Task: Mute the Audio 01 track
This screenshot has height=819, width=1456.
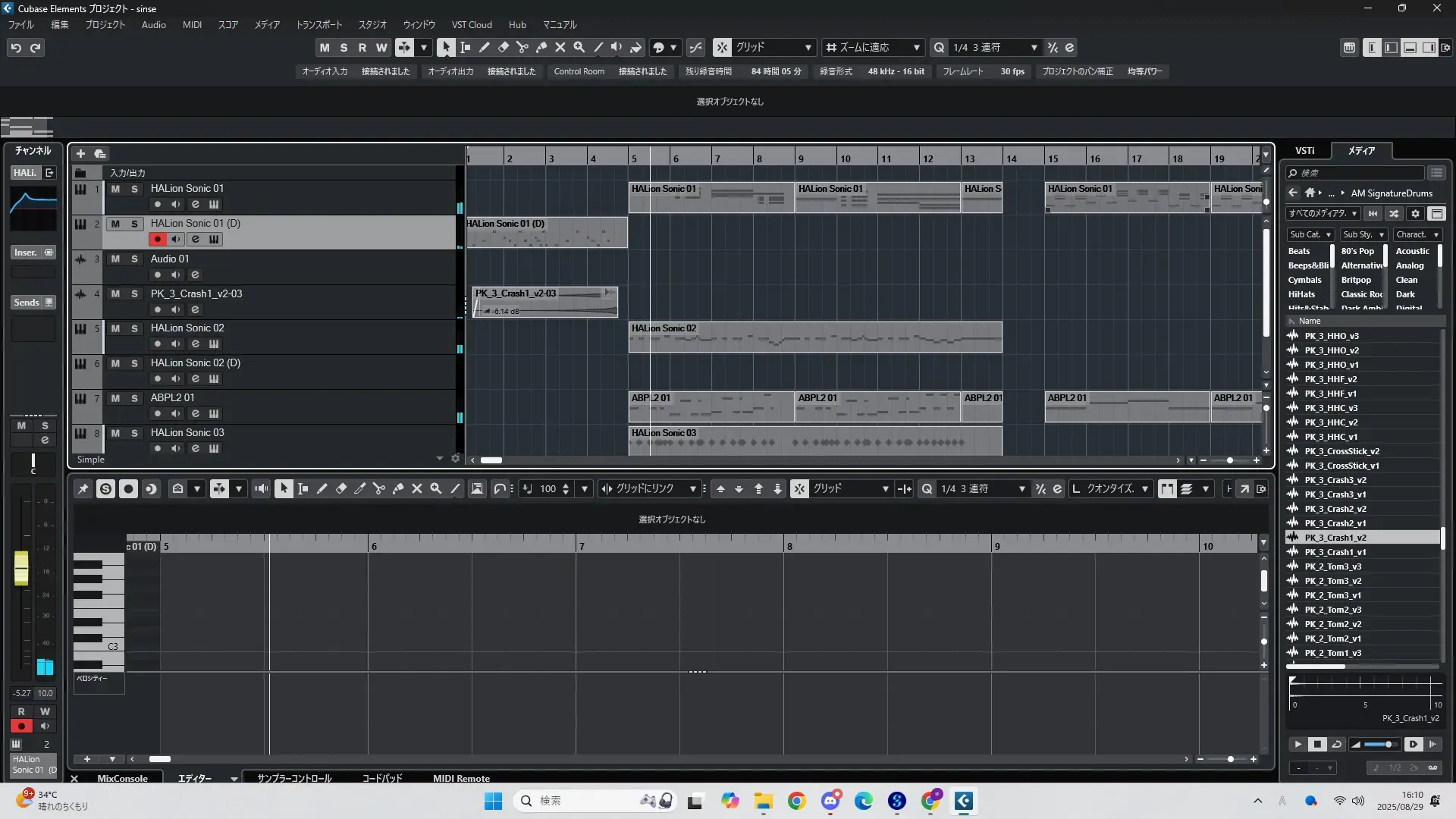Action: tap(115, 259)
